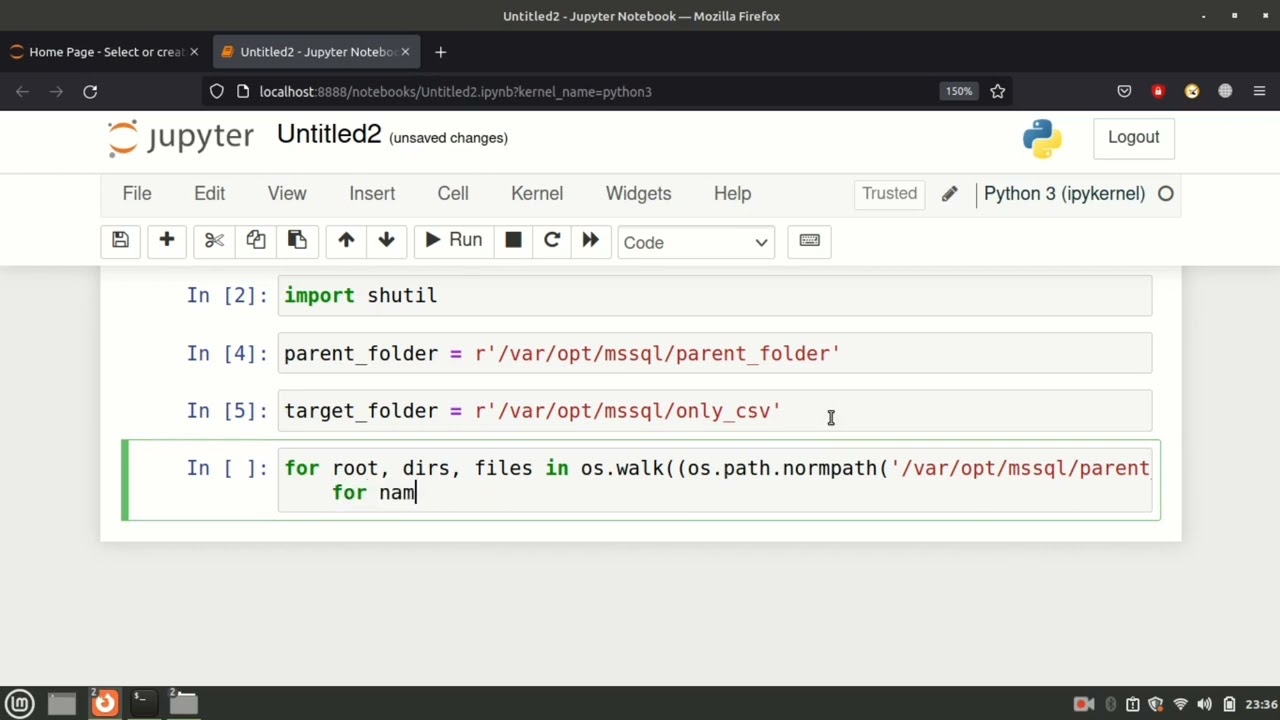Move the selected cell down
Image resolution: width=1280 pixels, height=720 pixels.
point(387,241)
